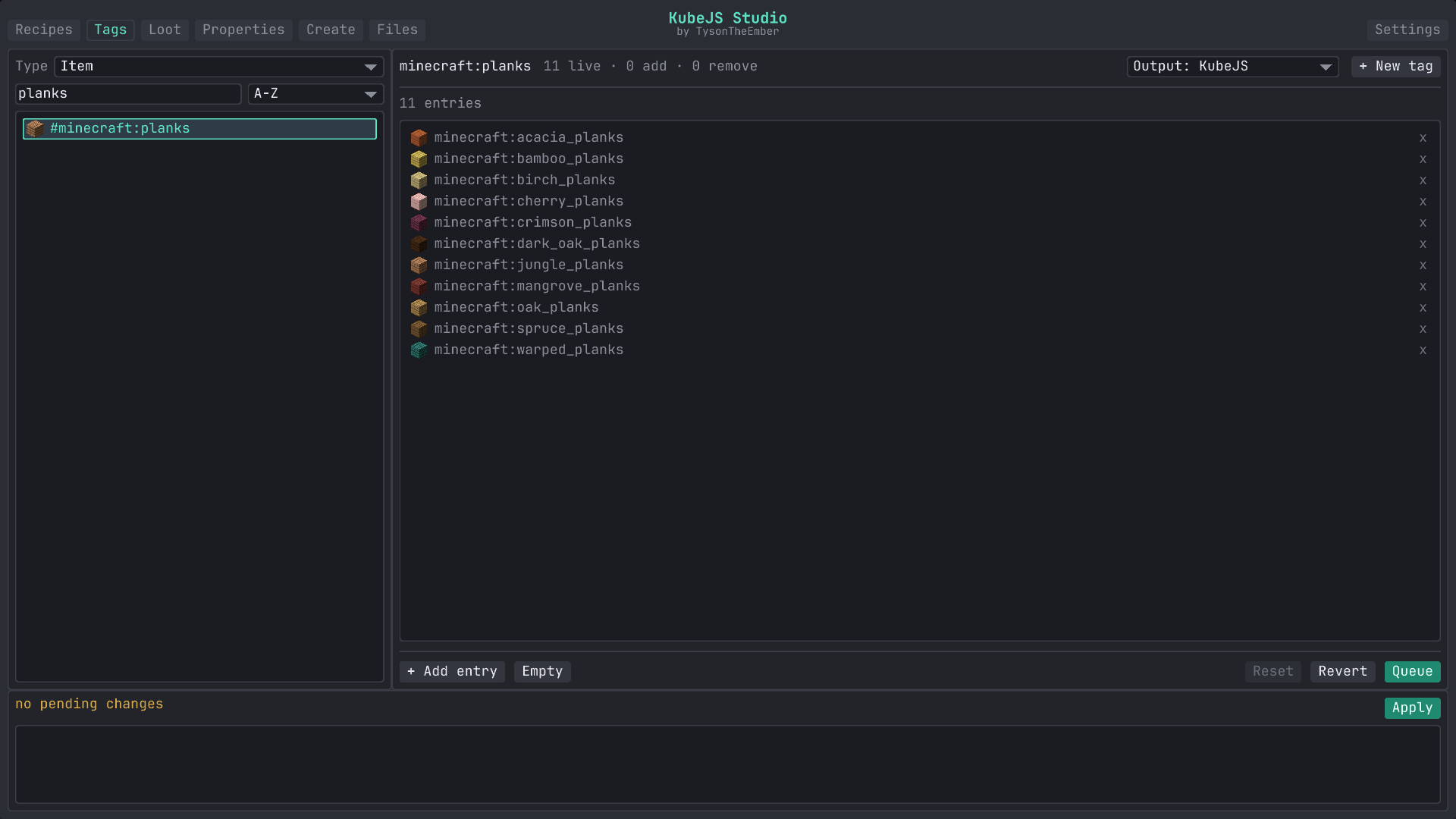Click the "11 live" counter text
The width and height of the screenshot is (1456, 819).
pyautogui.click(x=573, y=67)
